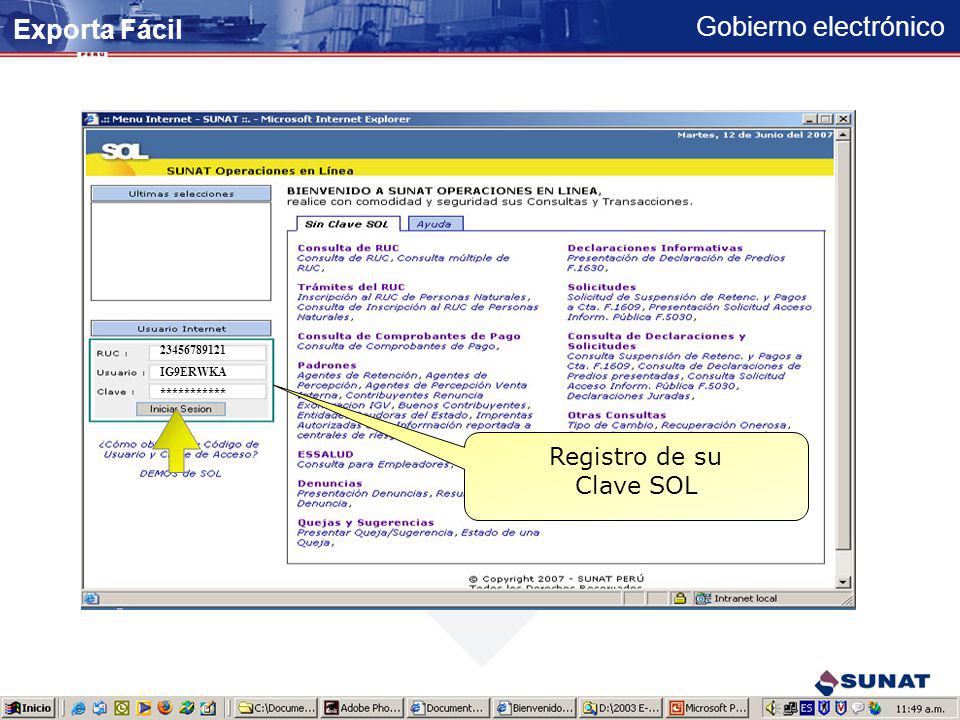Switch to the Ayuda tab
Viewport: 960px width, 720px height.
coord(435,224)
